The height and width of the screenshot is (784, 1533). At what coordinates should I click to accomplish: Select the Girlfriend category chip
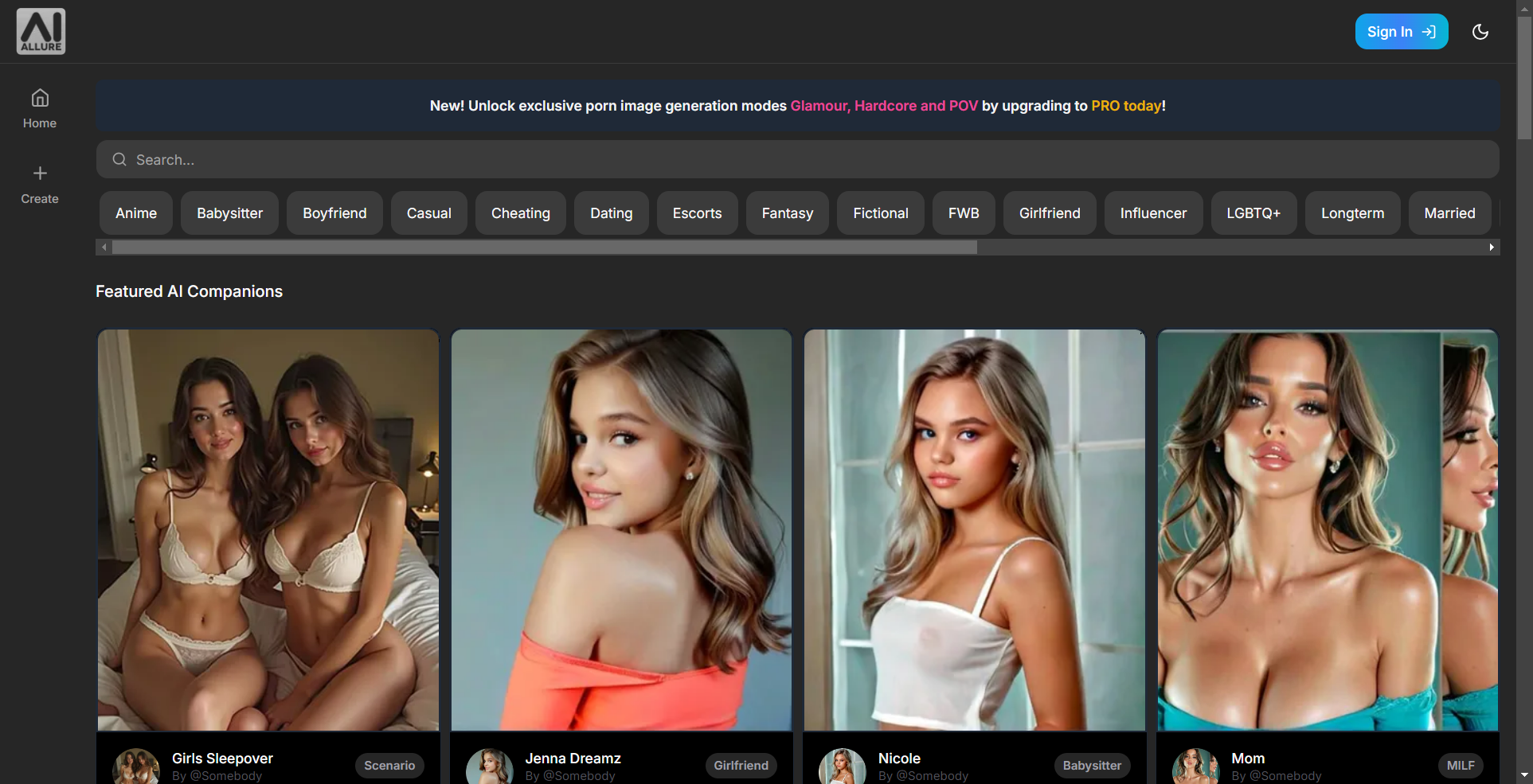click(x=1050, y=213)
